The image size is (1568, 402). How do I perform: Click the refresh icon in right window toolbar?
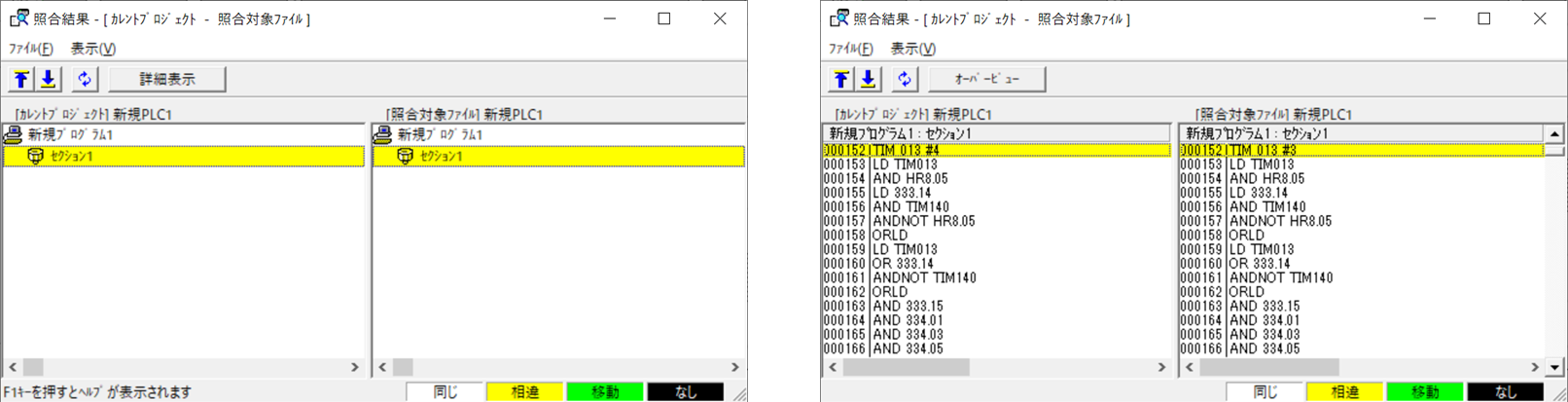(x=905, y=79)
